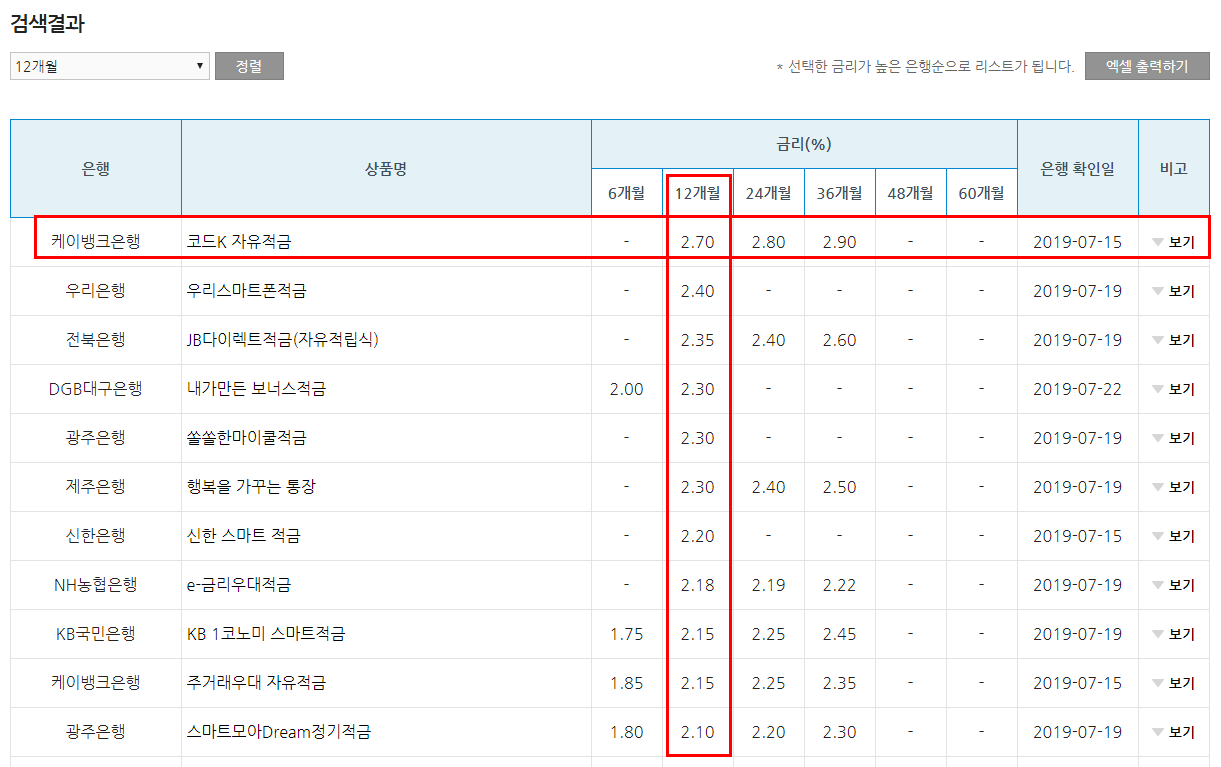1221x767 pixels.
Task: Click the 60개월 column header
Action: point(982,193)
